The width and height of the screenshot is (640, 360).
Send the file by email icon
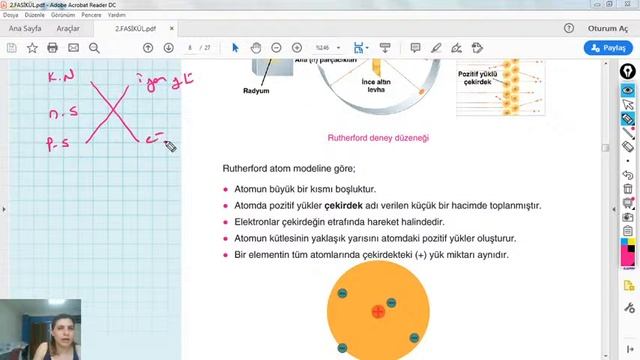pos(73,48)
